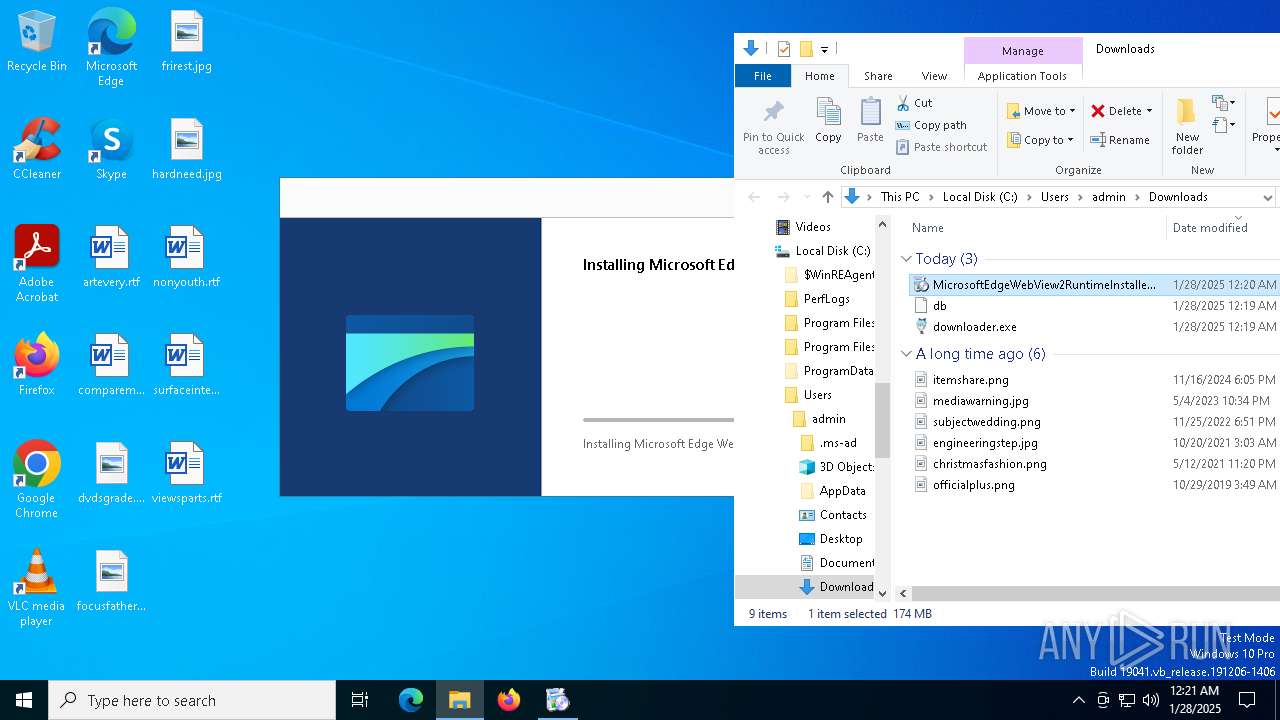
Task: Open the Application Tools tab
Action: (1022, 76)
